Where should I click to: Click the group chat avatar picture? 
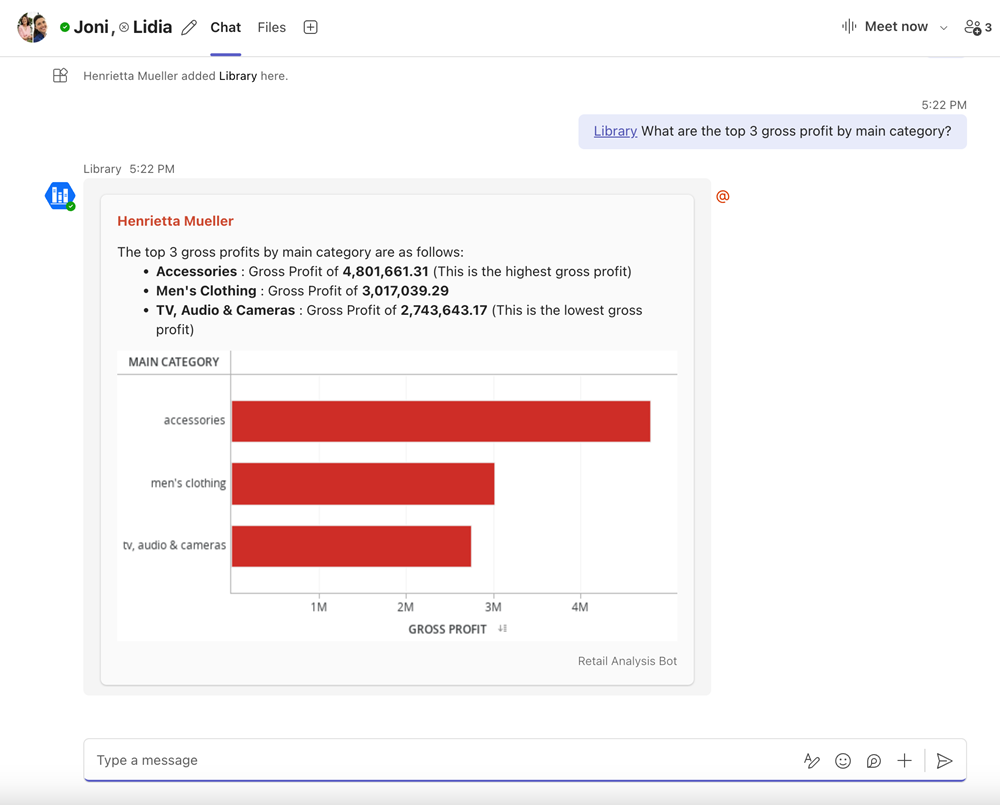[x=33, y=27]
